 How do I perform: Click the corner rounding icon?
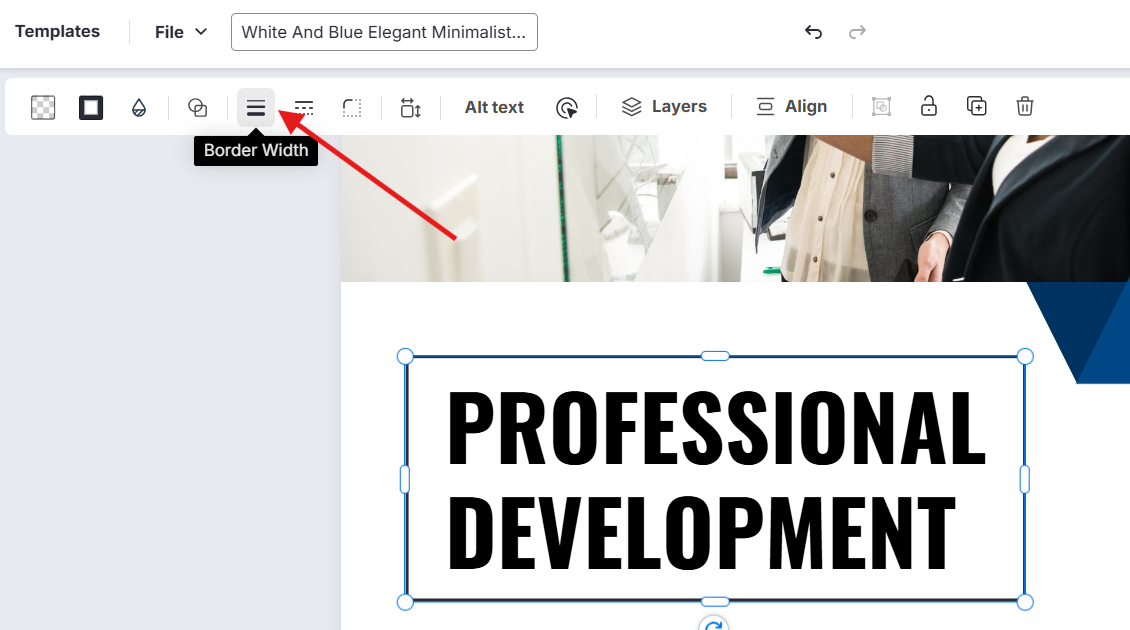tap(352, 107)
